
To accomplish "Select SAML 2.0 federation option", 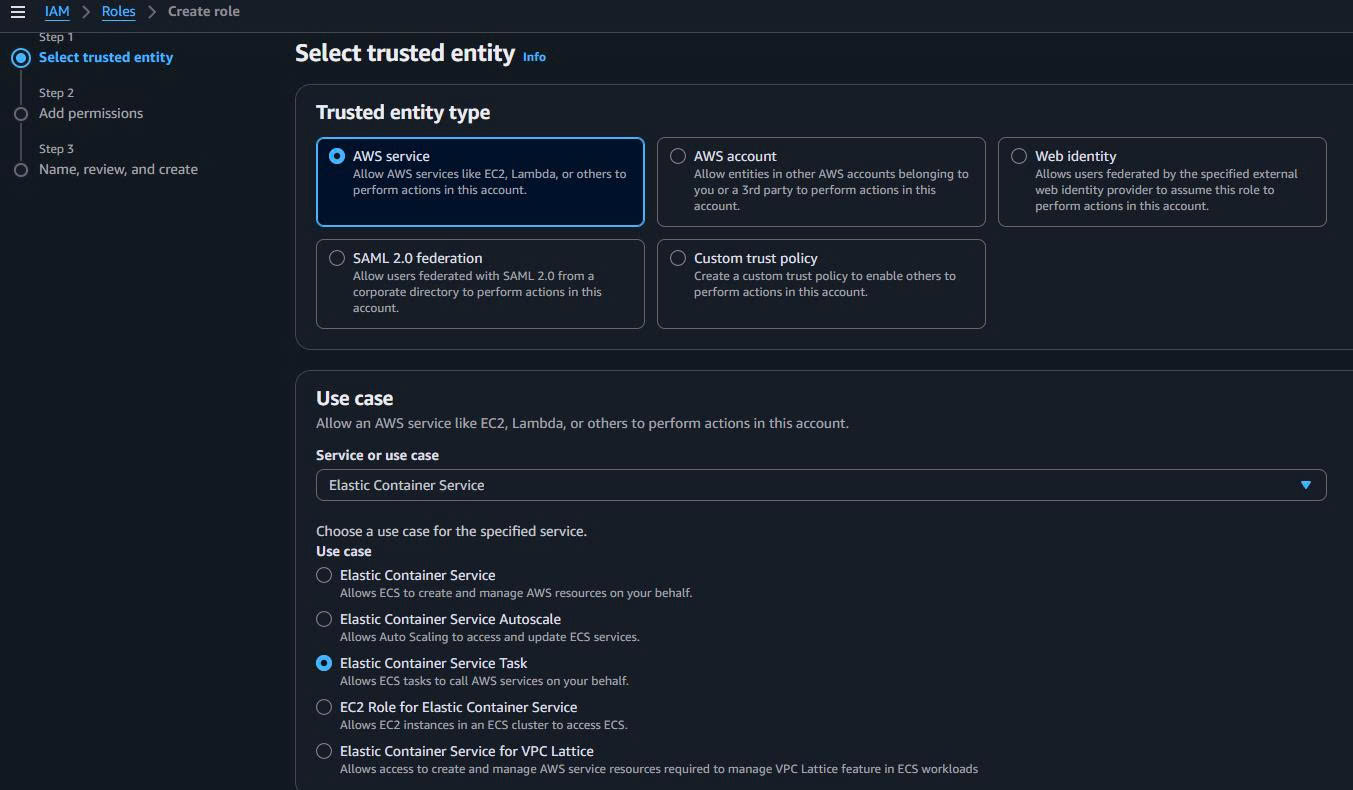I will tap(336, 257).
